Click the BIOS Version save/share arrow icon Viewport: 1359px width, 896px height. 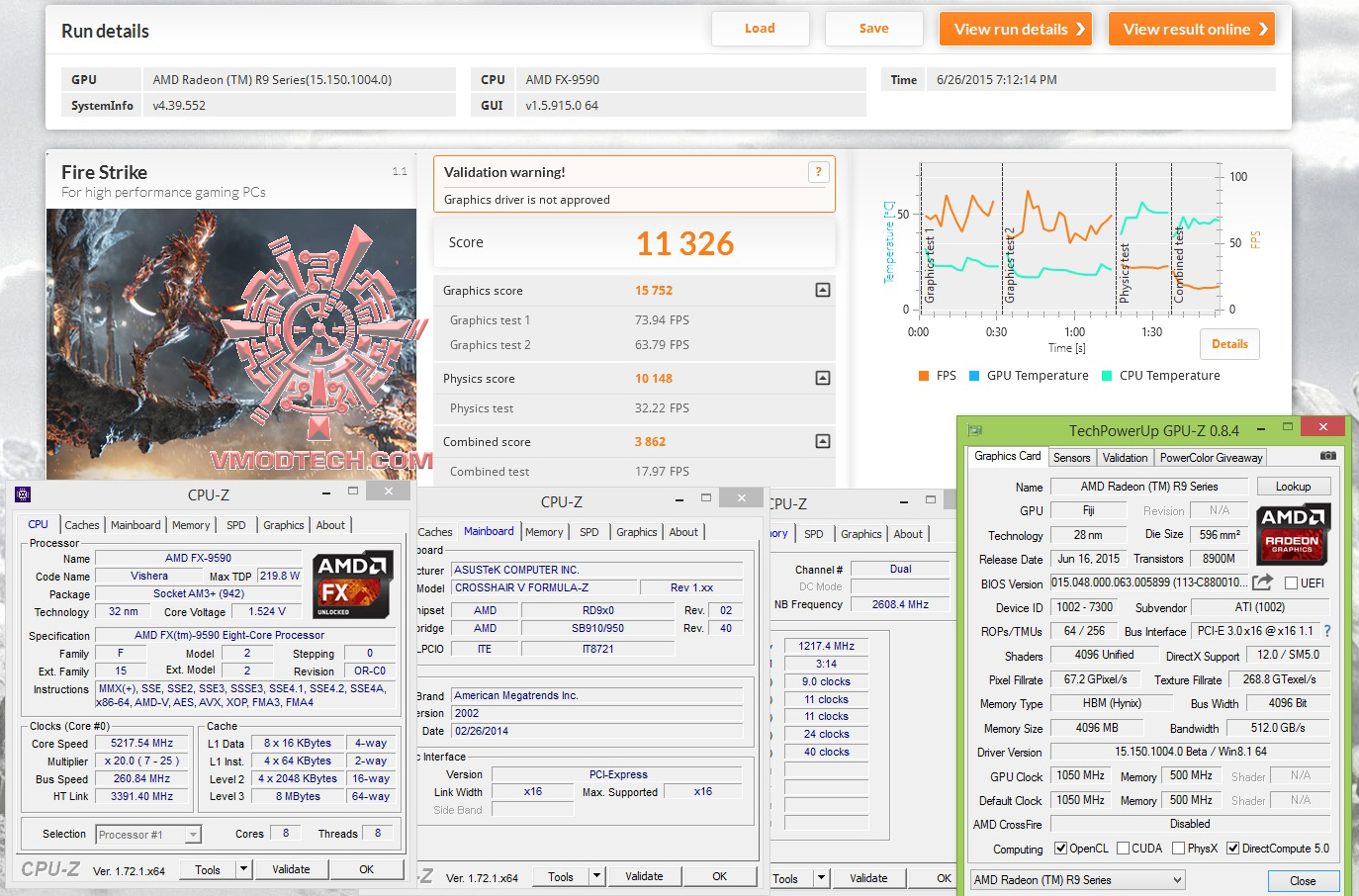point(1262,582)
